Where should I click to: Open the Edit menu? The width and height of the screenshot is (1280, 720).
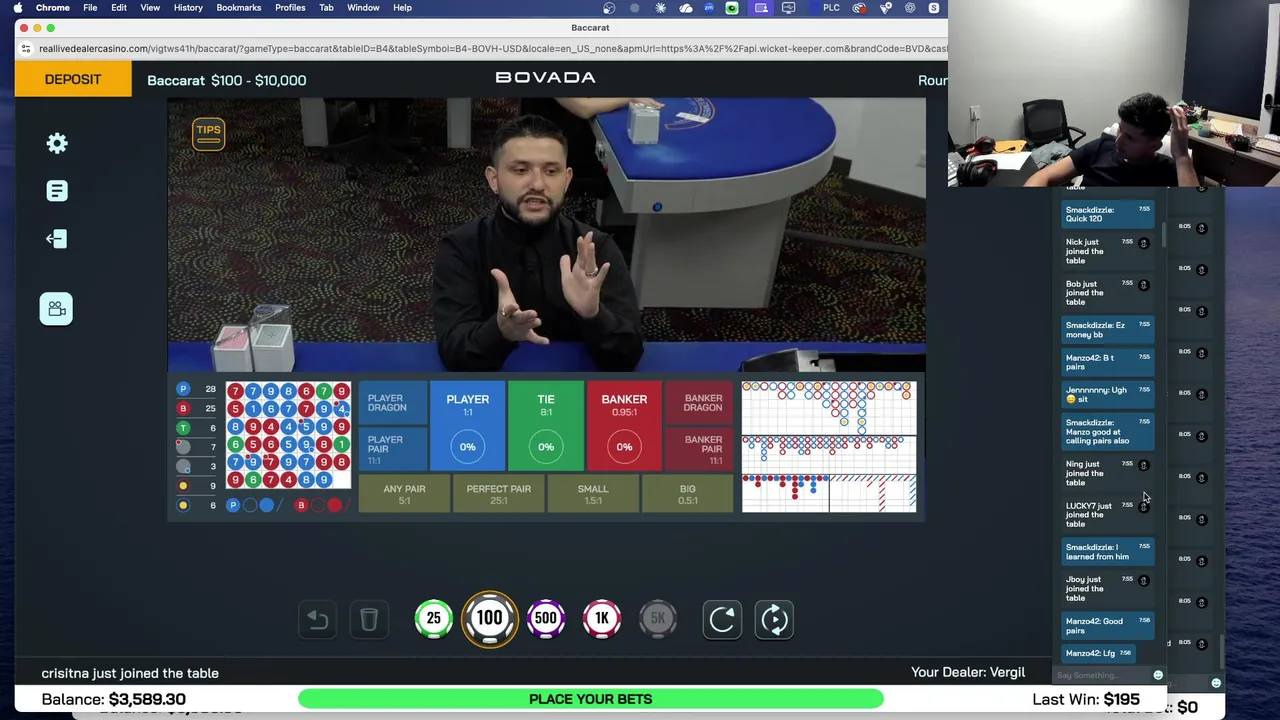coord(119,7)
